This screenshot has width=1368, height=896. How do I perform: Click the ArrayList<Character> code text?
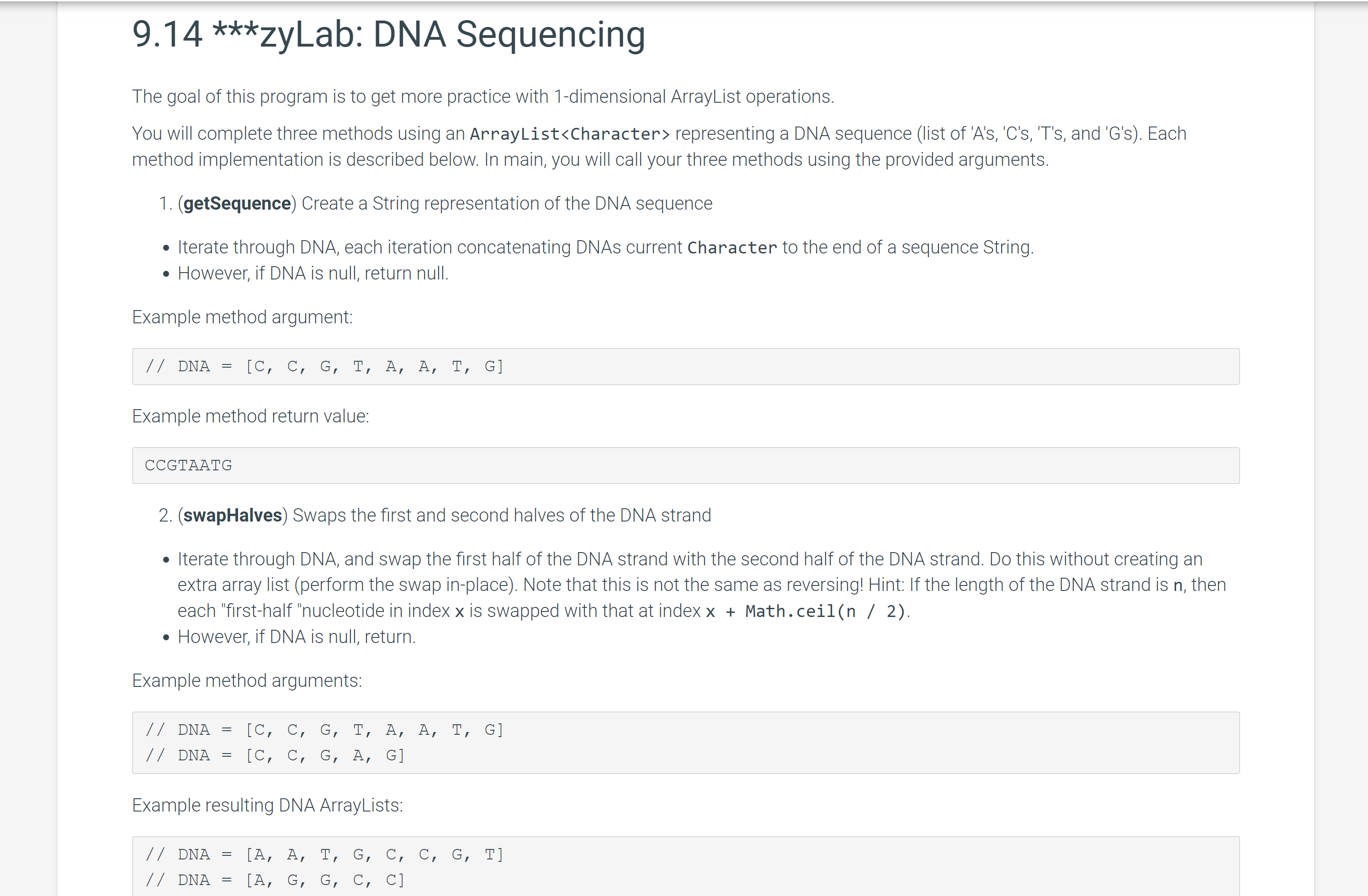click(x=570, y=134)
